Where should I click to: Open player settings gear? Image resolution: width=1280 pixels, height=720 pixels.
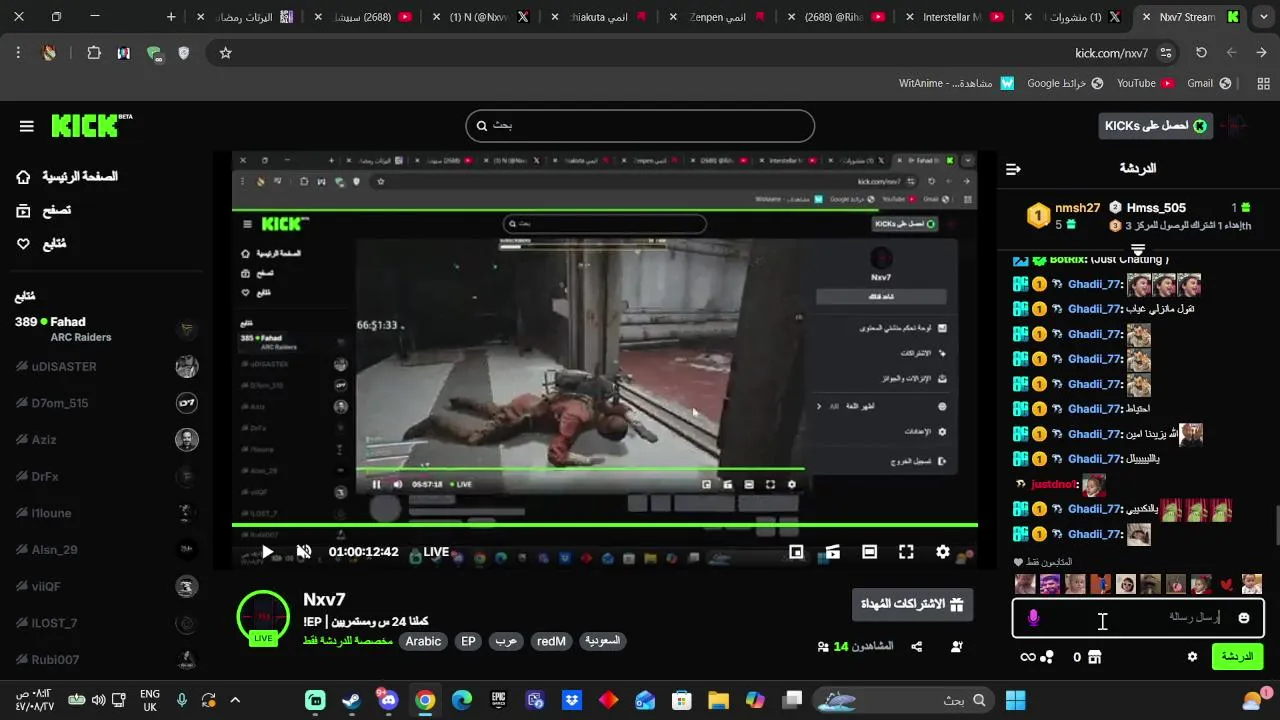click(942, 552)
